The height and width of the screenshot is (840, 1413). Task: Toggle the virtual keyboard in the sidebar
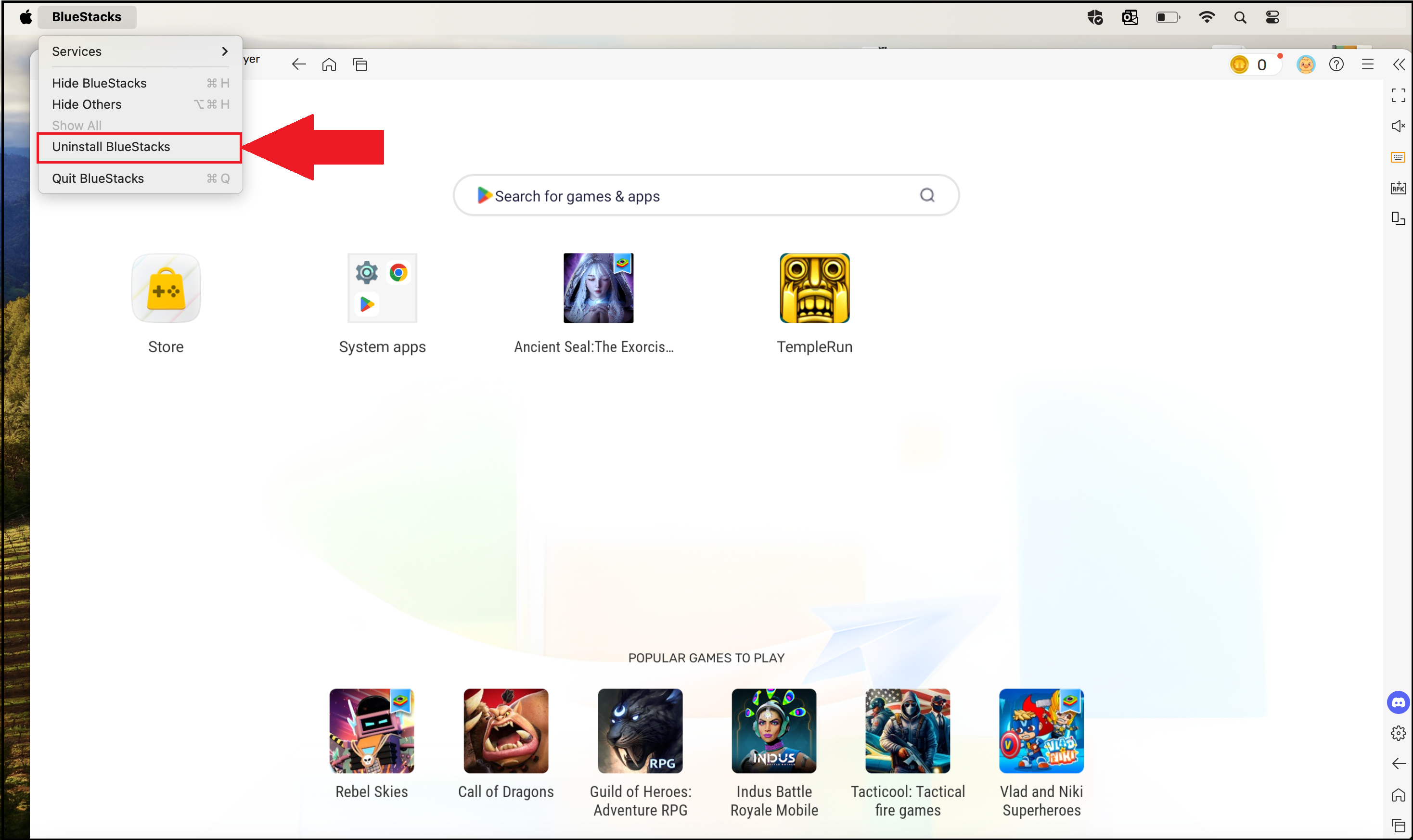pos(1398,156)
